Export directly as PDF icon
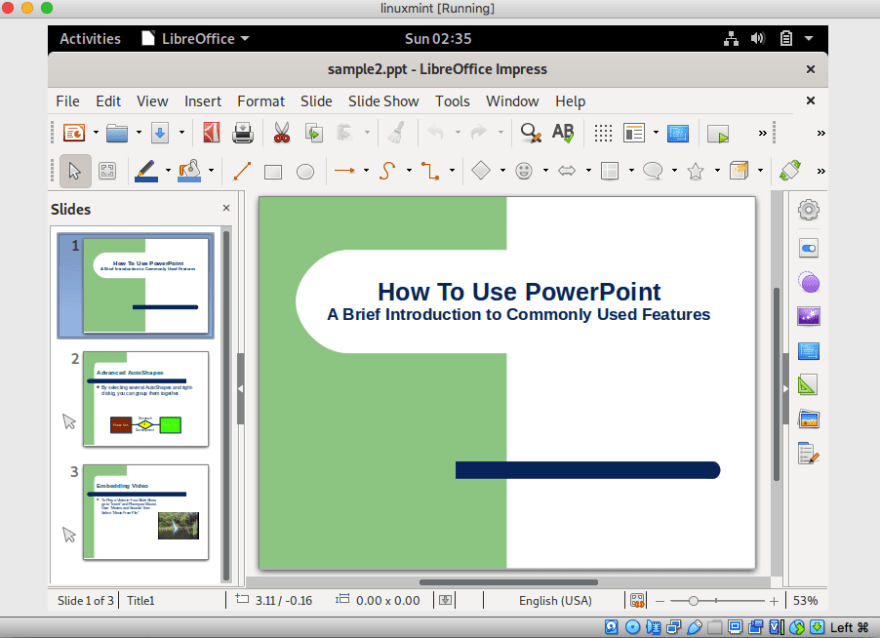This screenshot has width=880, height=638. click(x=211, y=133)
